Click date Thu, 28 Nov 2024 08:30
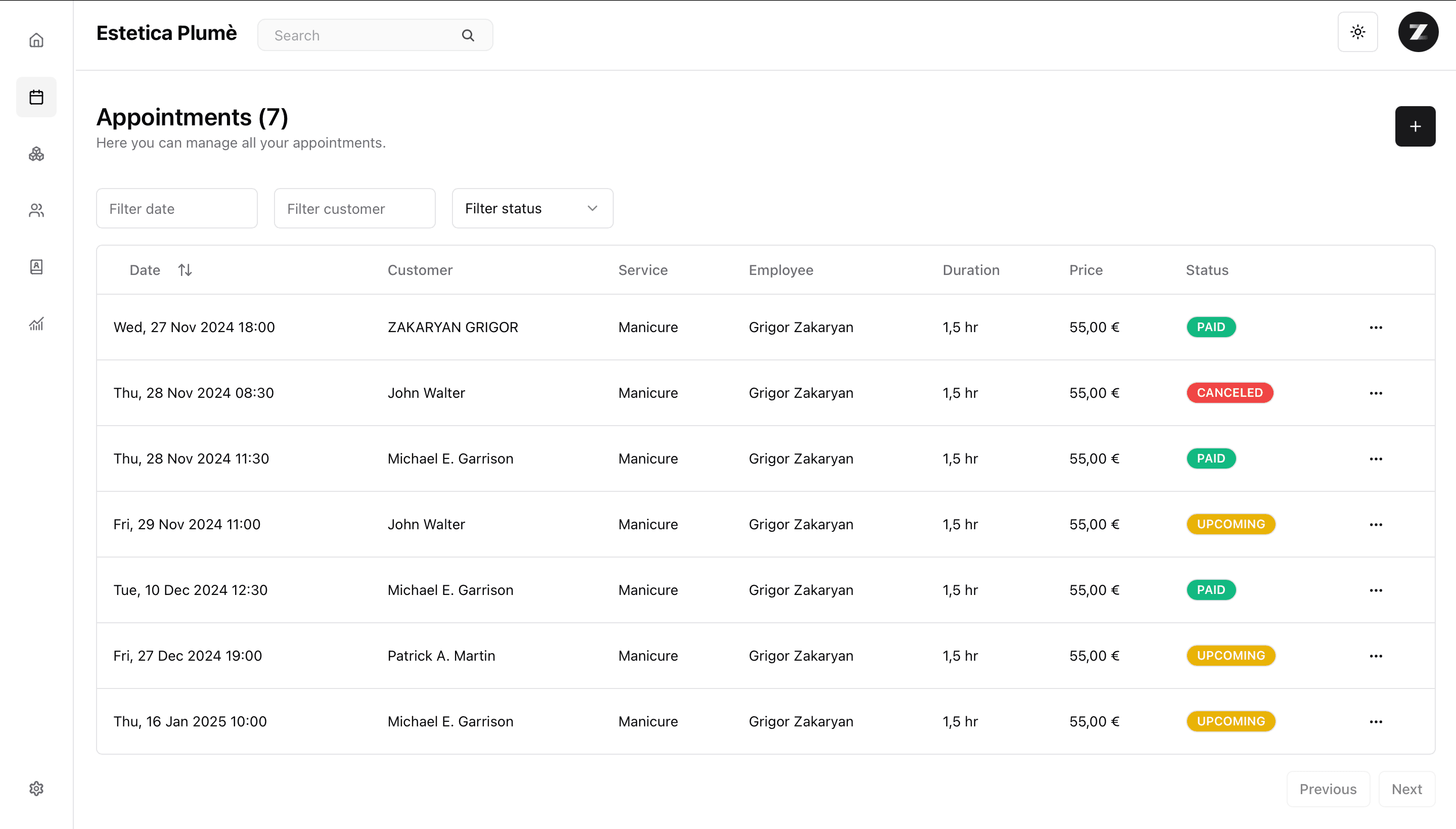This screenshot has height=829, width=1456. (194, 393)
